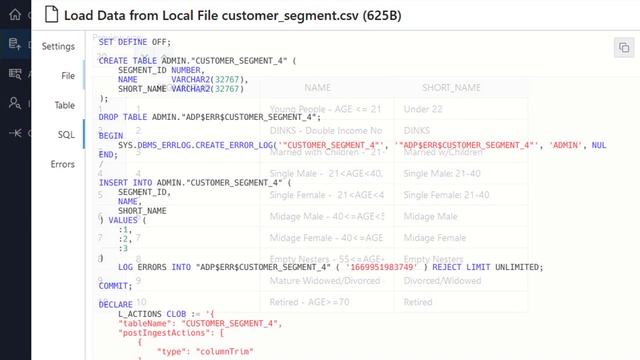Click the SHORT_NAME VARCHAR2 column definition

181,89
